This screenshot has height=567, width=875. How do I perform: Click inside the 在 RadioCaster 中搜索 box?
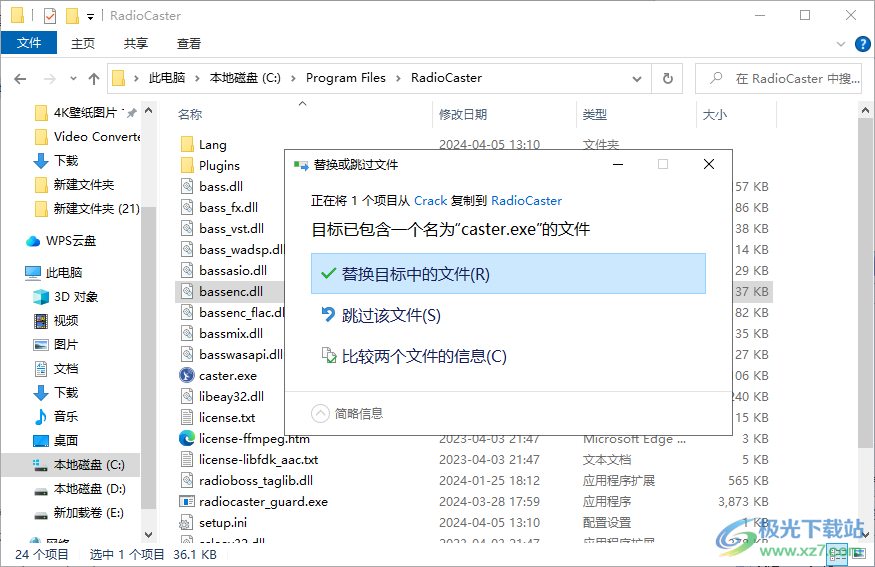pos(778,79)
